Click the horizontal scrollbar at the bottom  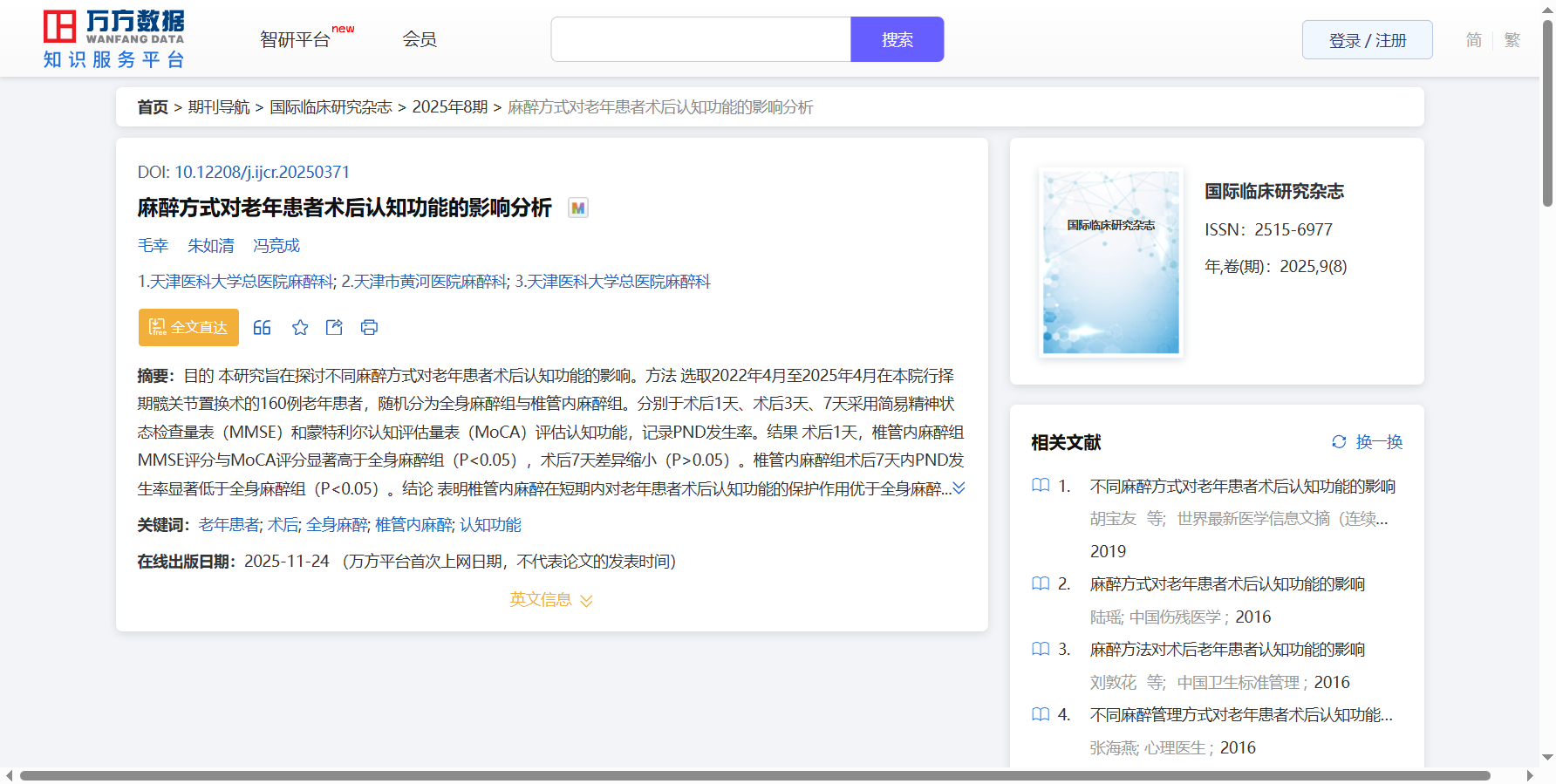(754, 775)
